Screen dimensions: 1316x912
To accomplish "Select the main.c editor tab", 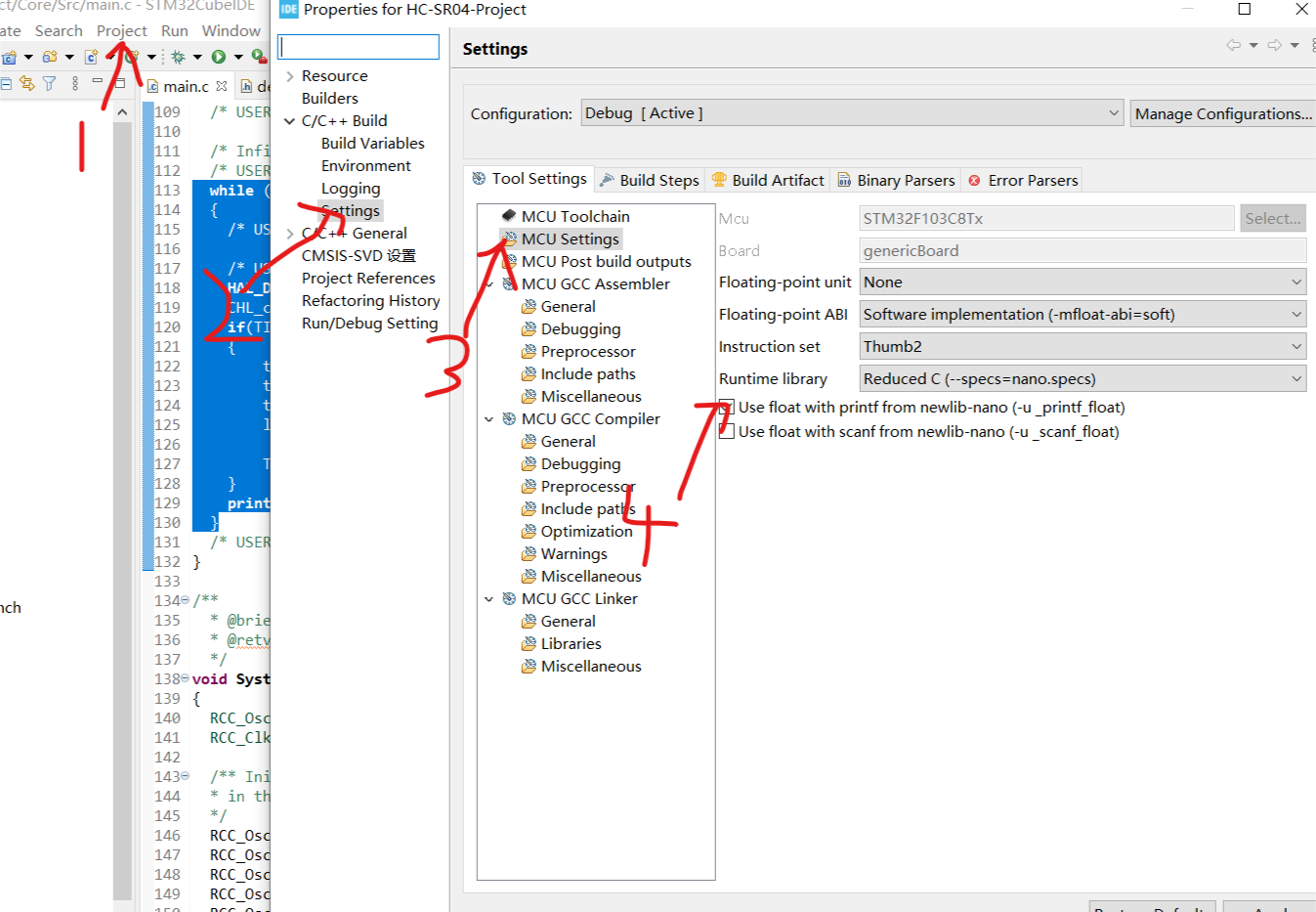I will 186,86.
